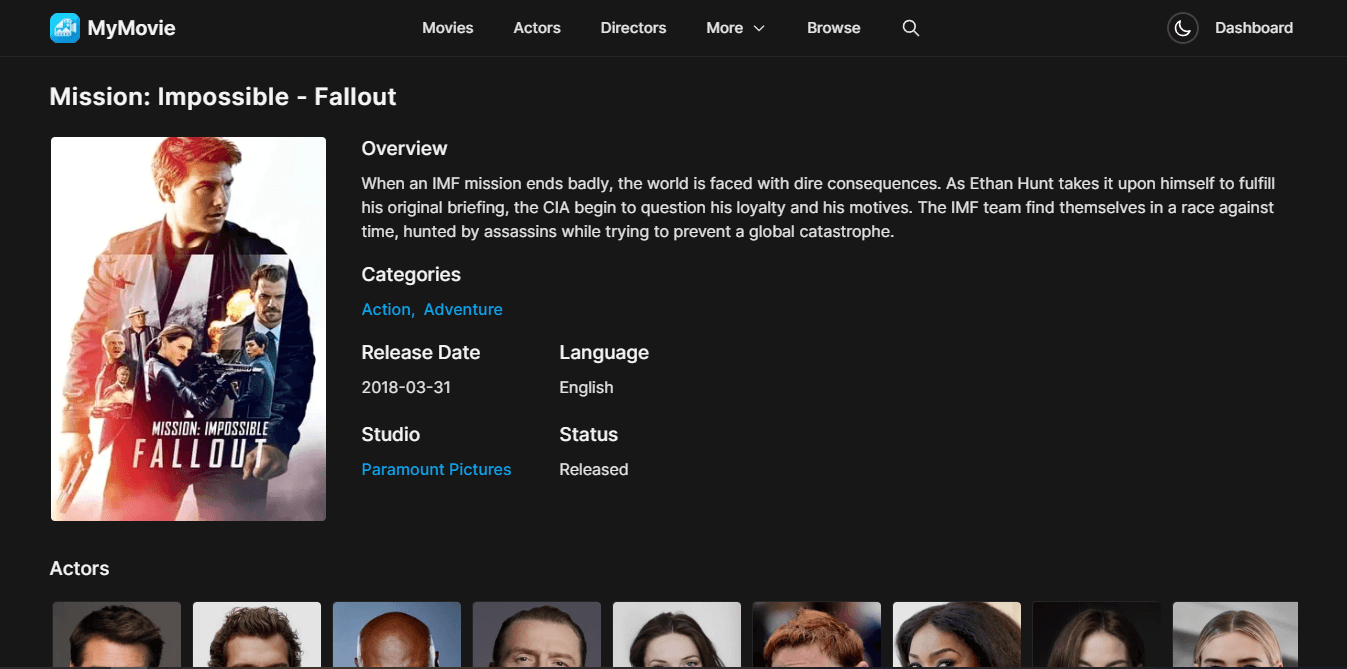Click the chevron next to More

tap(759, 28)
